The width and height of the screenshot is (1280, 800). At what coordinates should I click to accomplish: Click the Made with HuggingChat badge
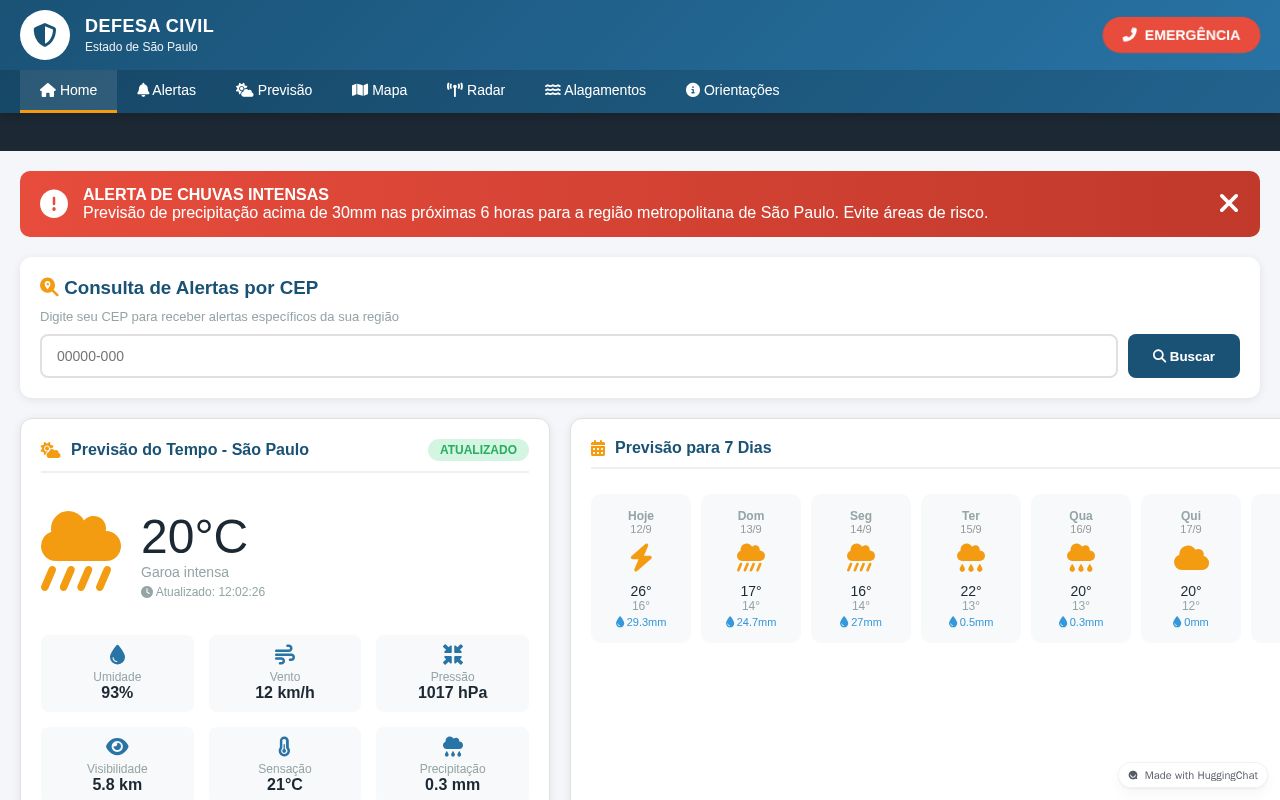[x=1193, y=775]
